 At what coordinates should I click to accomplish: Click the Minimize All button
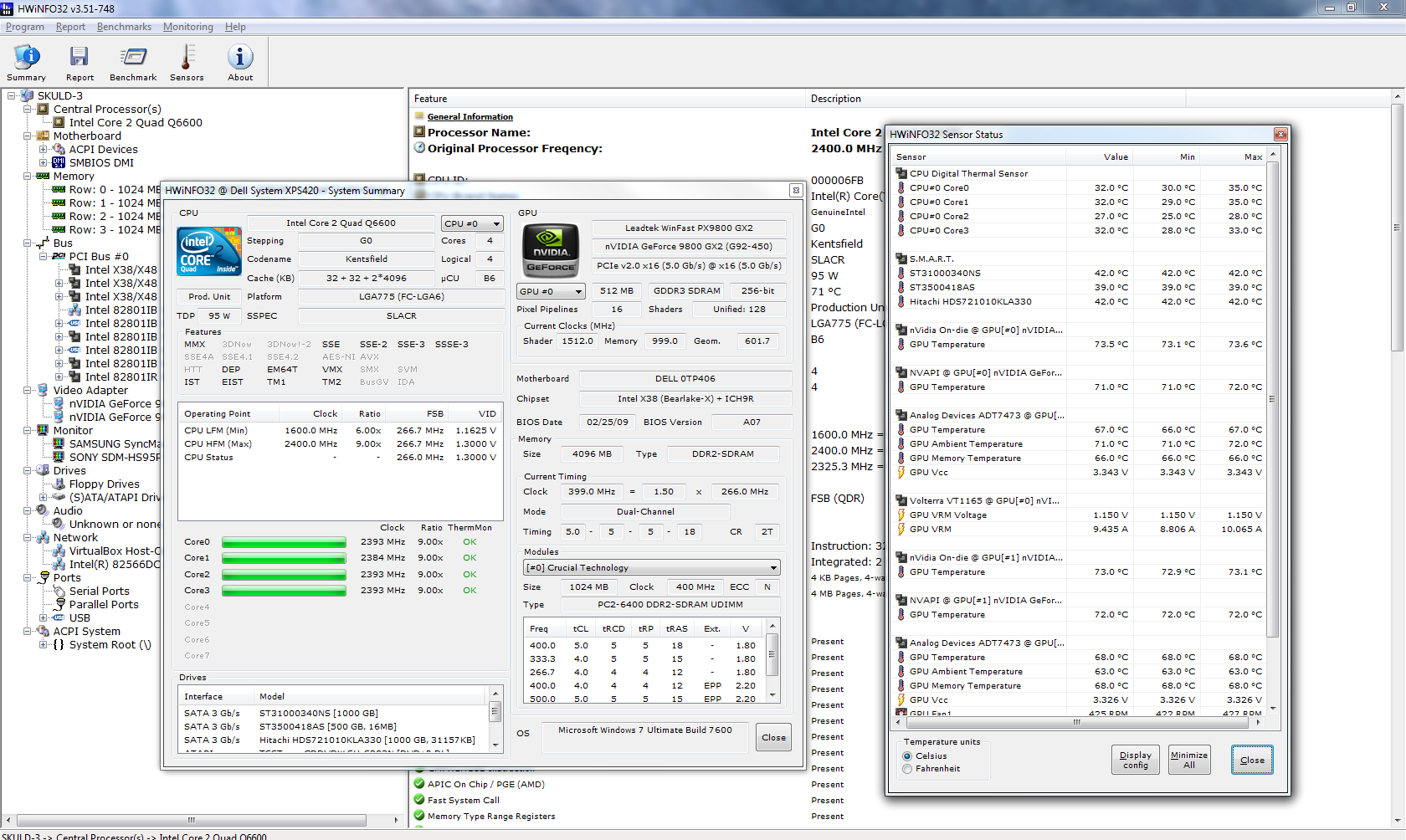point(1188,760)
